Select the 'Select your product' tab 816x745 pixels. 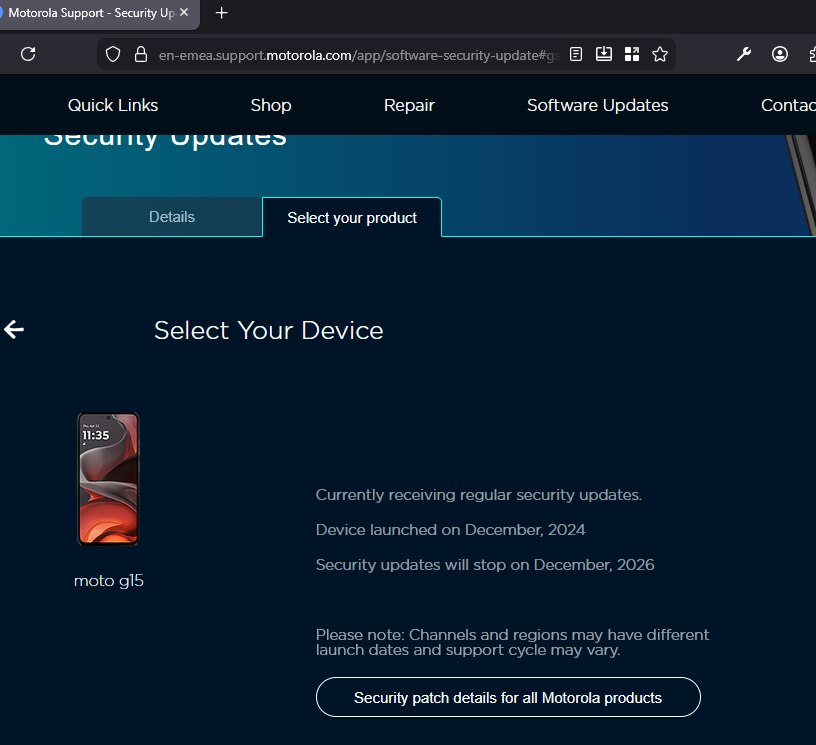352,218
